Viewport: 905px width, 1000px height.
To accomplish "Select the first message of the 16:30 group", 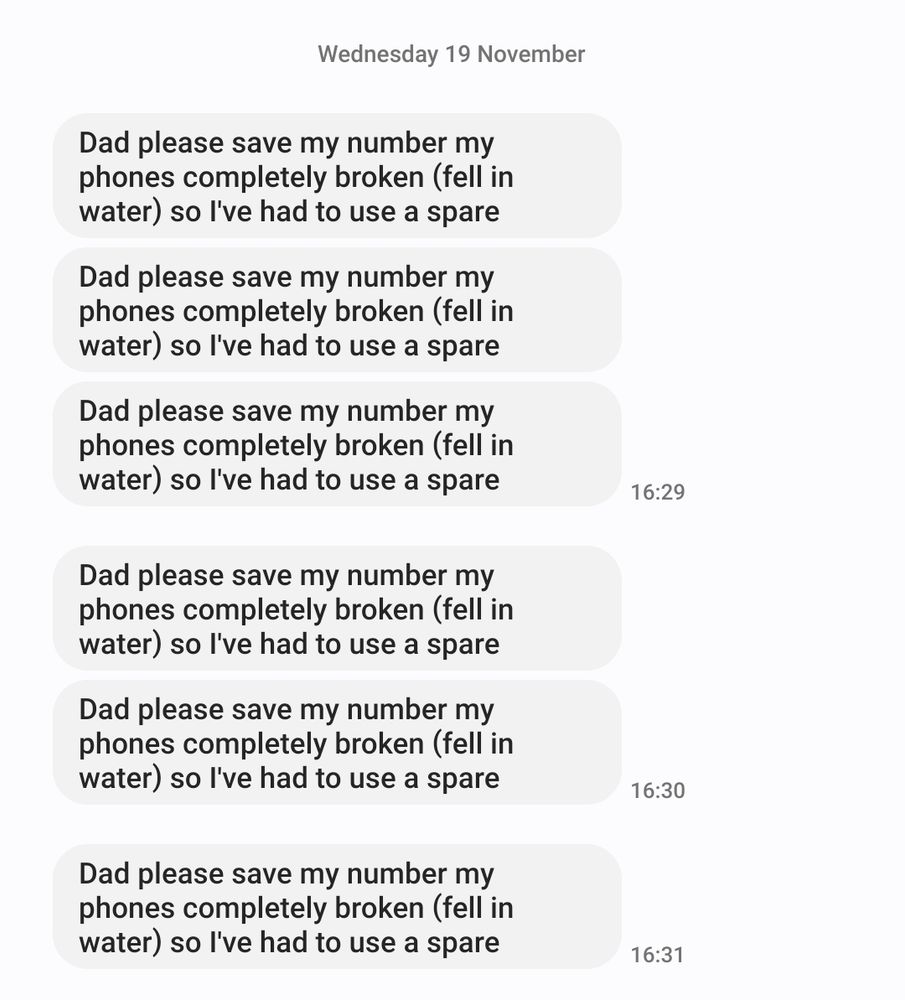I will [x=337, y=608].
